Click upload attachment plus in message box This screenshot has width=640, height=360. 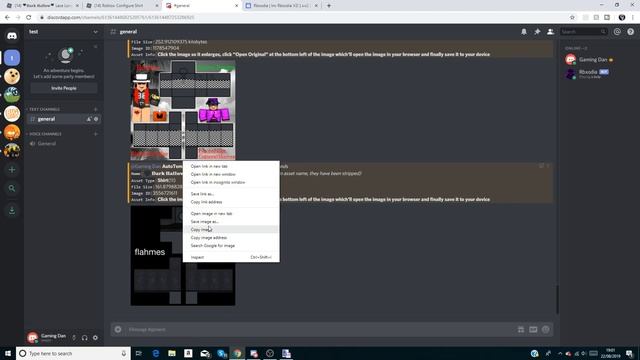tap(118, 329)
